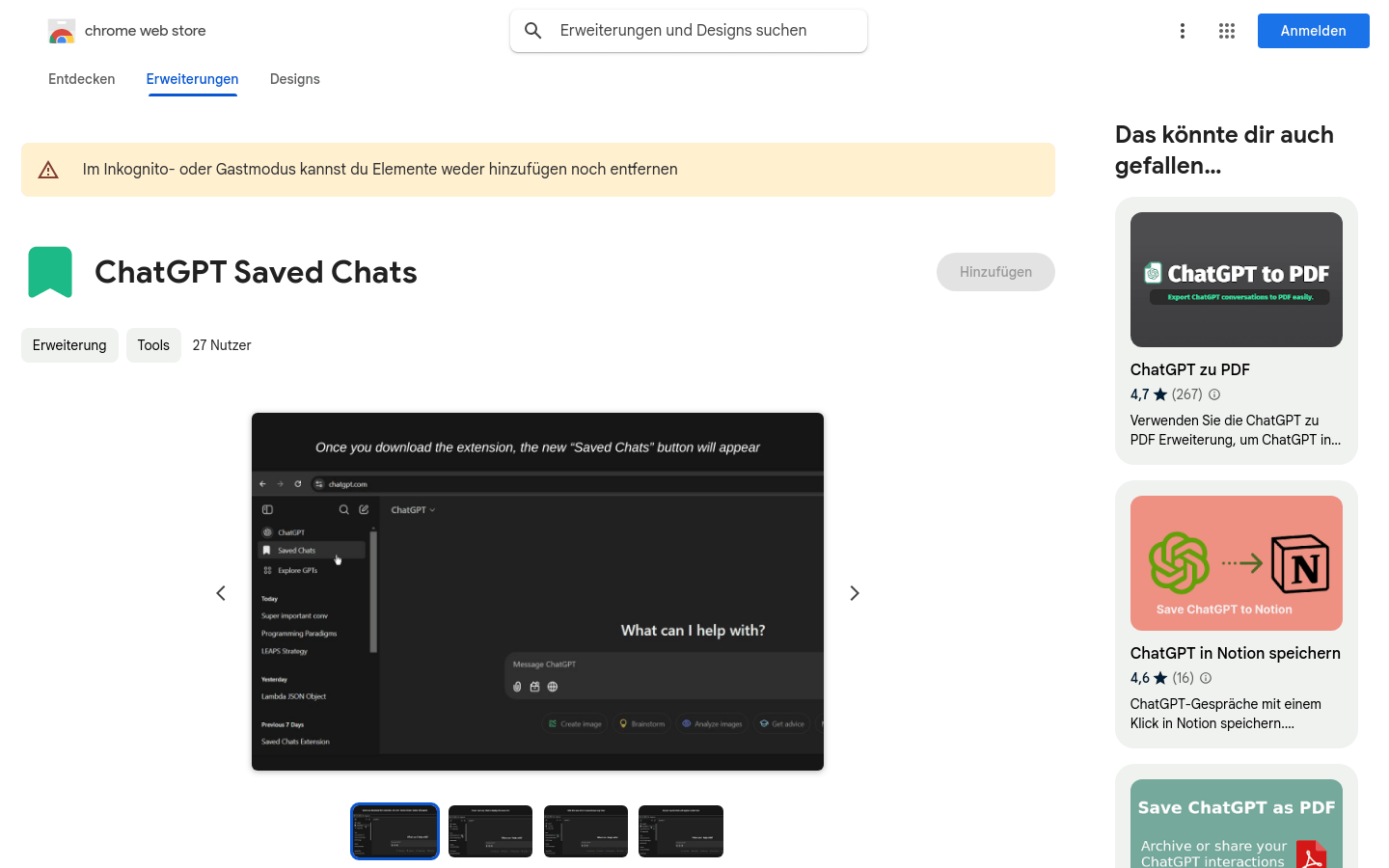Click info icon beside 267 ratings
This screenshot has height=868, width=1389.
(x=1214, y=394)
